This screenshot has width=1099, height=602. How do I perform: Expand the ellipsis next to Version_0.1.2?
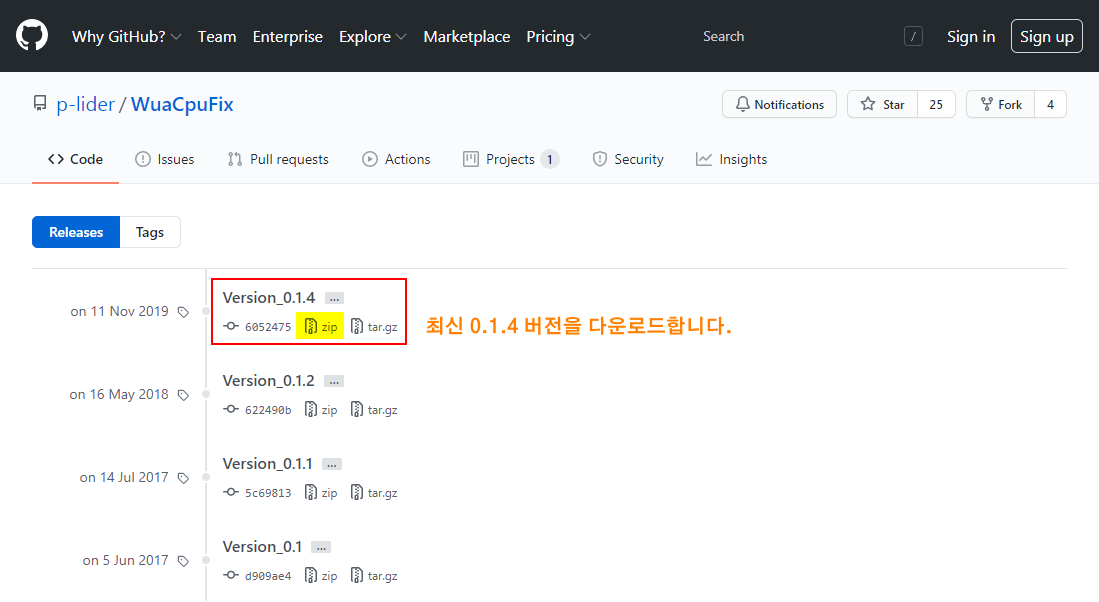coord(334,381)
